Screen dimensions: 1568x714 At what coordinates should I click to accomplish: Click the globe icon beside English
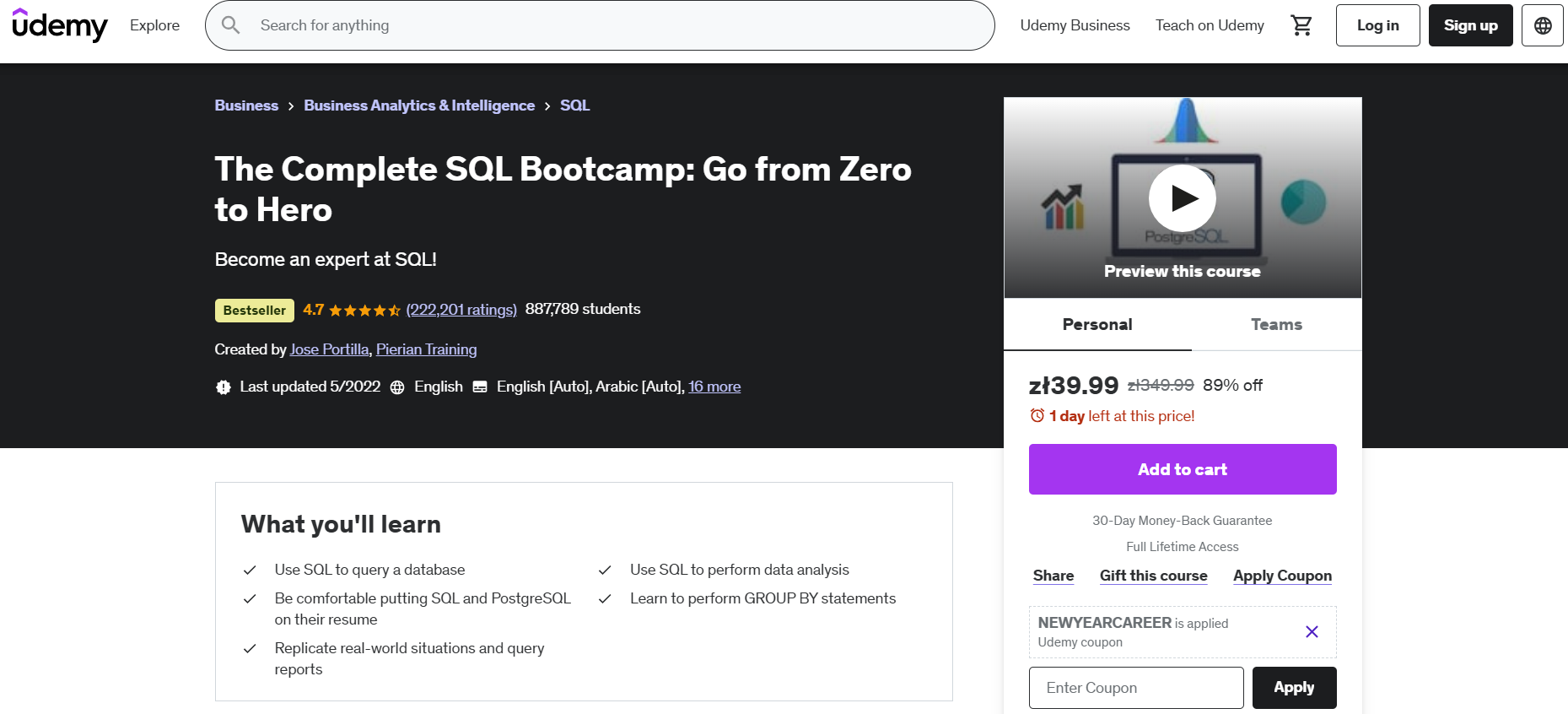click(397, 387)
